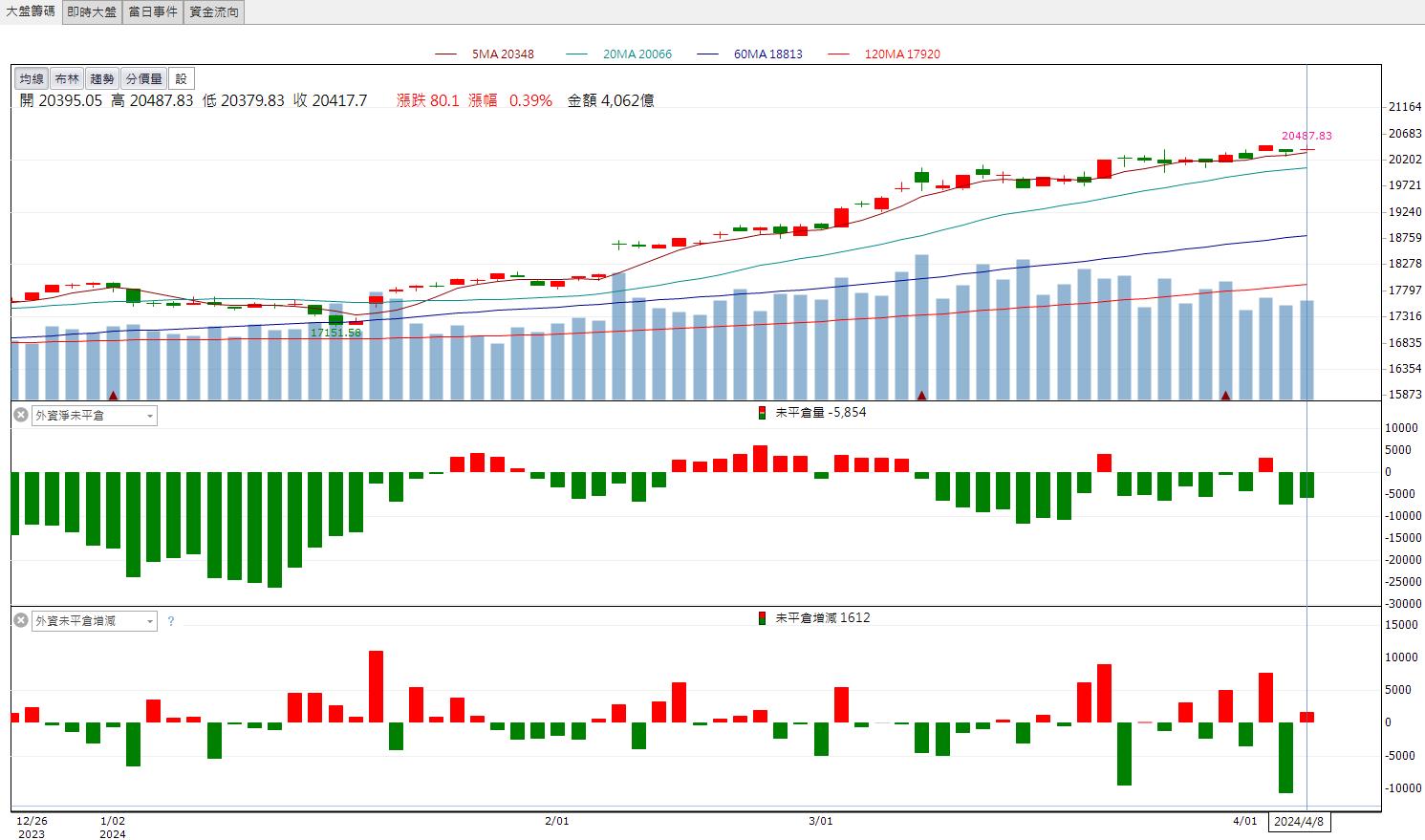Close the 外資未平倉增減 indicator panel
The image size is (1425, 840).
[21, 620]
